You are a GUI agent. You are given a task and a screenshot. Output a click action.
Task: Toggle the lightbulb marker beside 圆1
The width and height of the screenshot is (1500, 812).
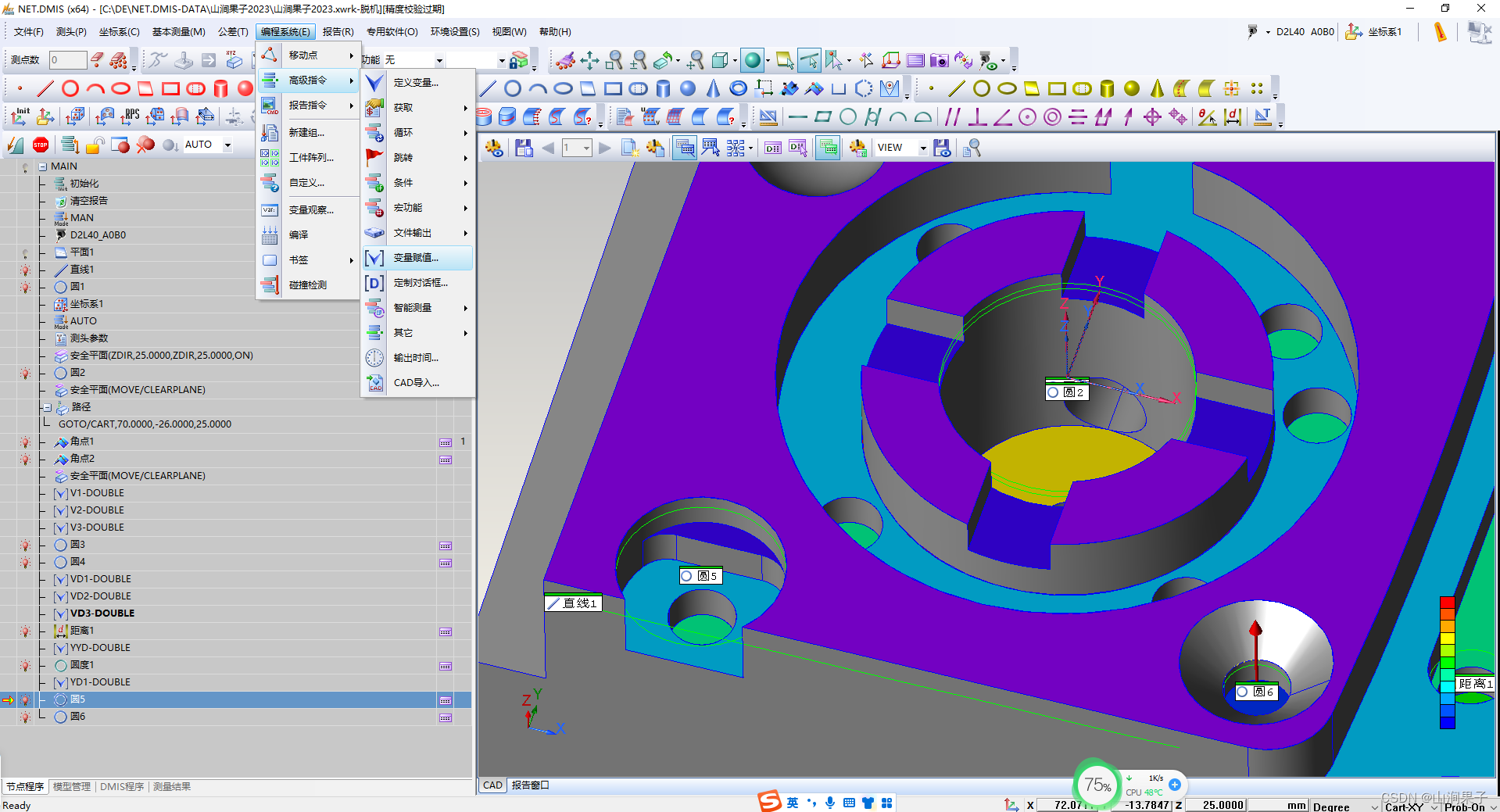(25, 287)
